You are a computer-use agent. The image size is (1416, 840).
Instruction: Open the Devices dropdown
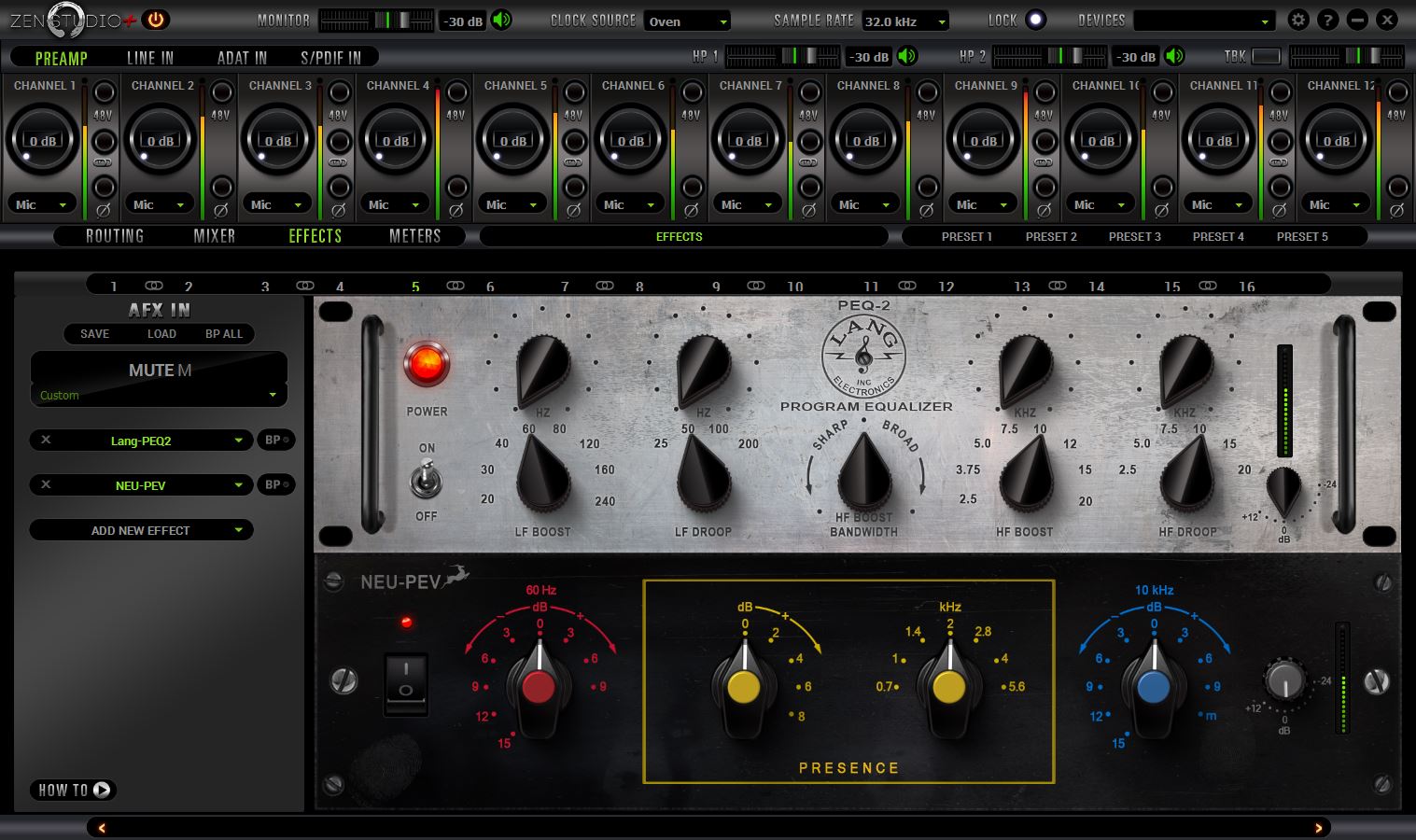point(1204,21)
